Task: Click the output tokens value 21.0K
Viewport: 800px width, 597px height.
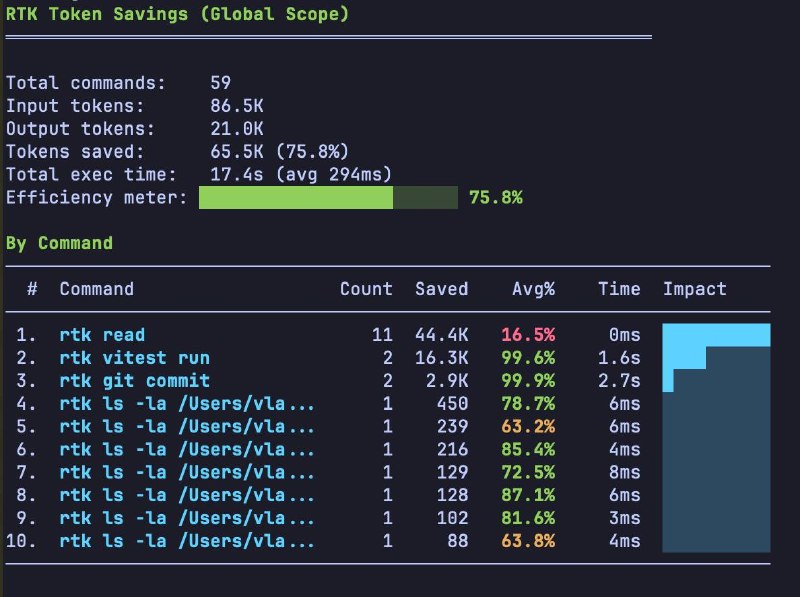Action: 237,129
